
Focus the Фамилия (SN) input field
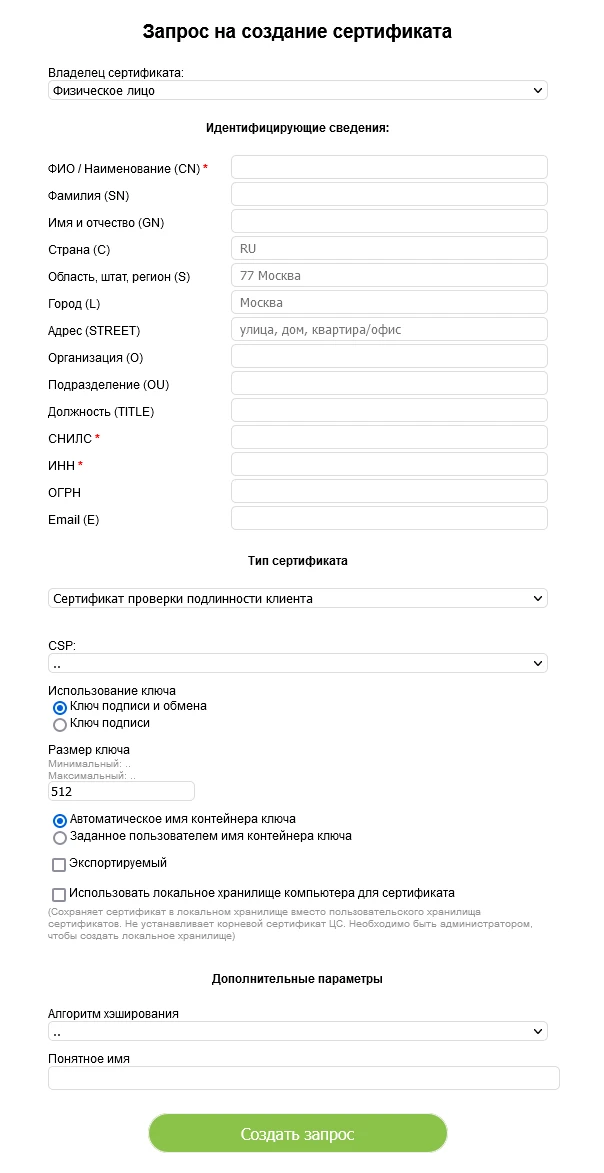[x=389, y=194]
